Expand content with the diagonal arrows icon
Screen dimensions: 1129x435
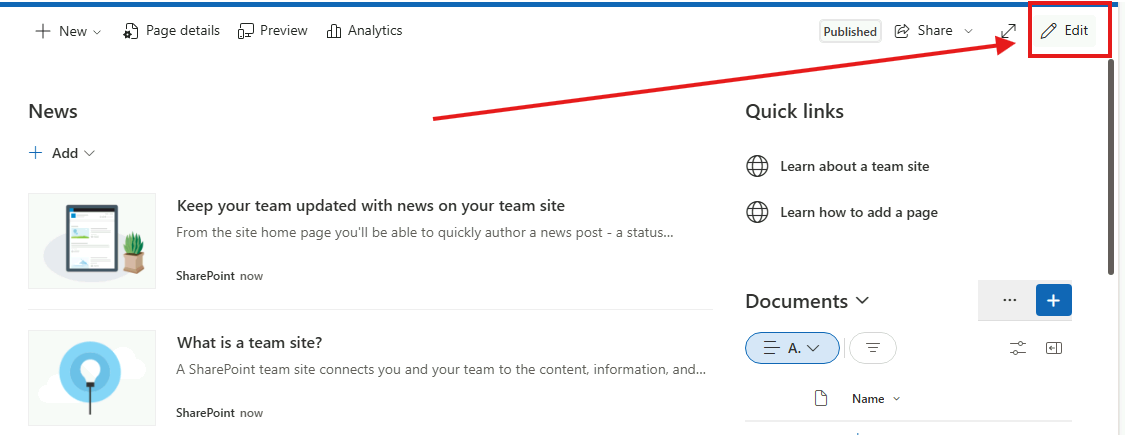[1009, 32]
